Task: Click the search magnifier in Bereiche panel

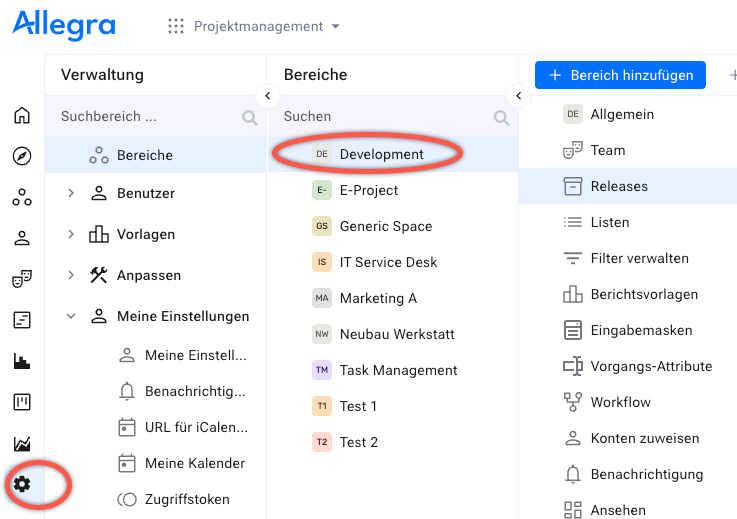Action: [501, 117]
